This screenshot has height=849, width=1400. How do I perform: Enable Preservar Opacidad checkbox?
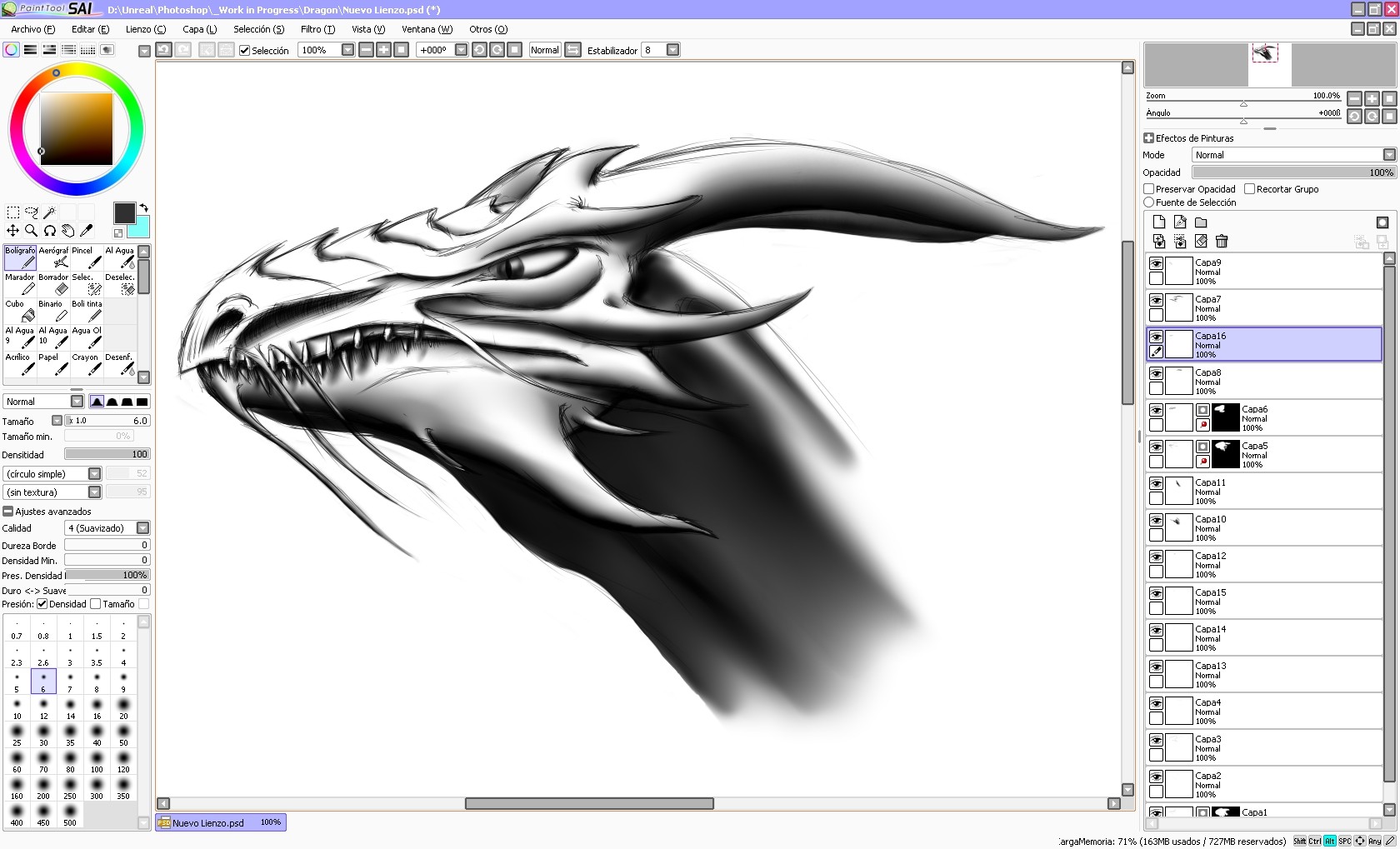(x=1149, y=189)
